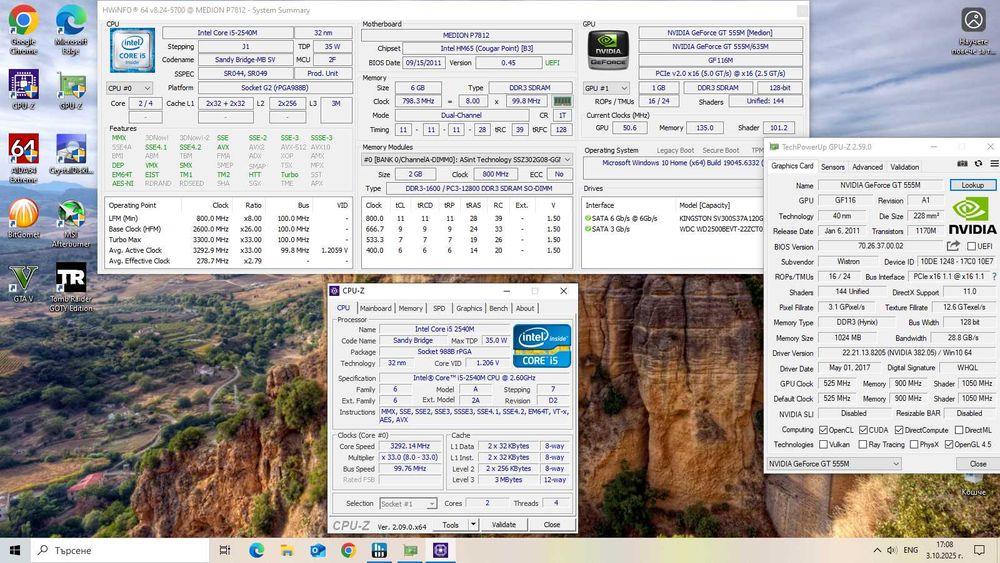1000x563 pixels.
Task: Click the Close button in GPU-Z
Action: (978, 464)
